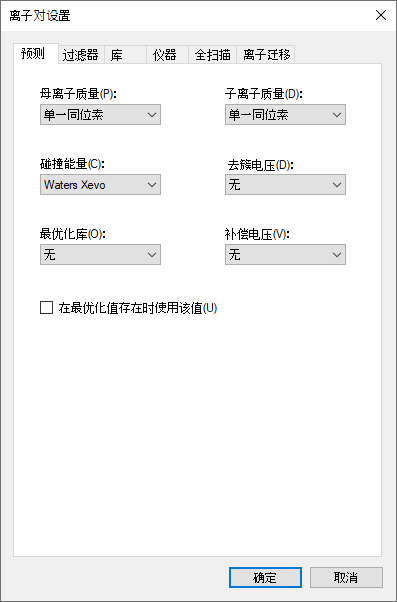Screen dimensions: 397x602
Task: Click the 补偿电压(V) label text
Action: click(x=257, y=234)
